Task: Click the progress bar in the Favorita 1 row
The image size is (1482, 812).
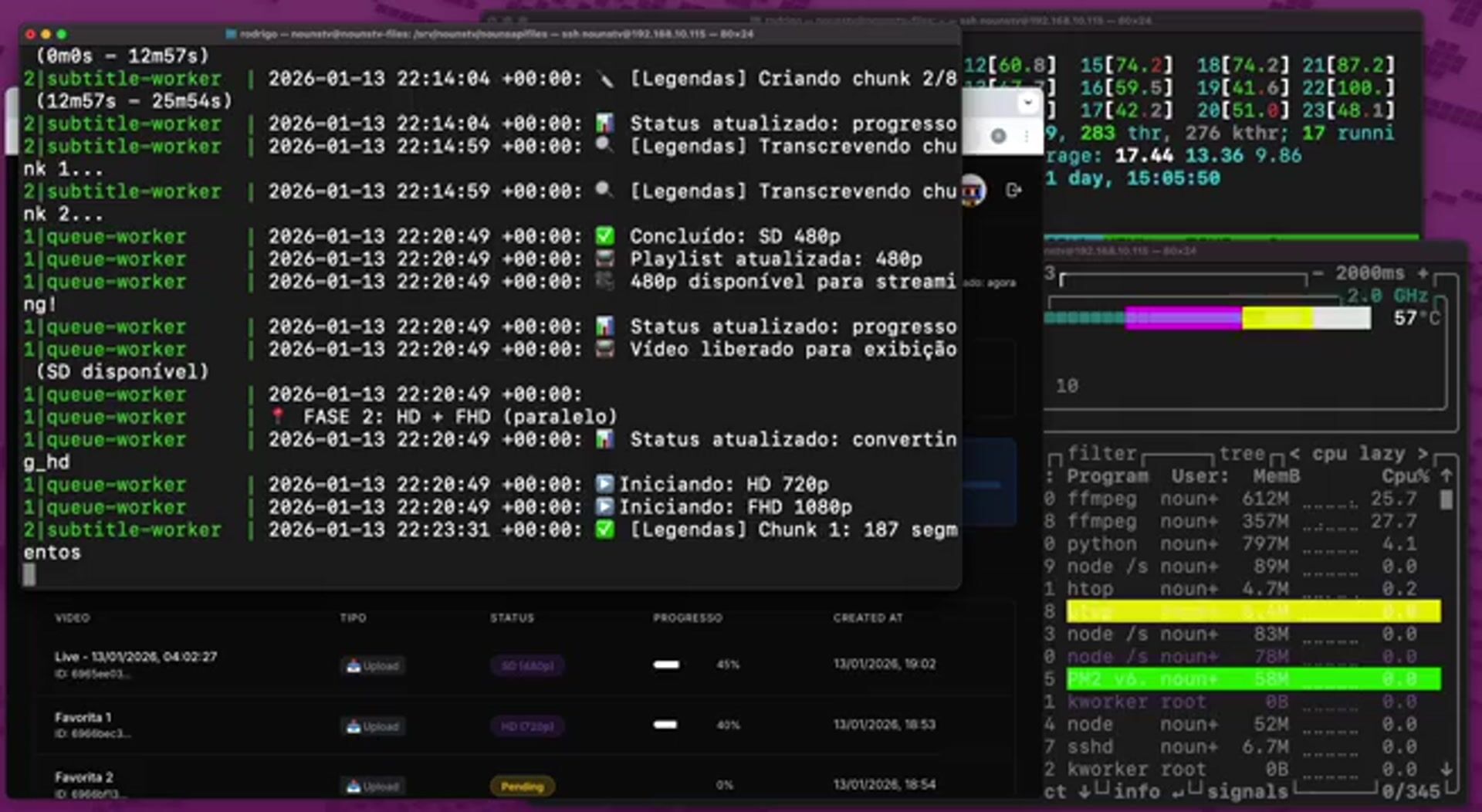Action: coord(665,725)
